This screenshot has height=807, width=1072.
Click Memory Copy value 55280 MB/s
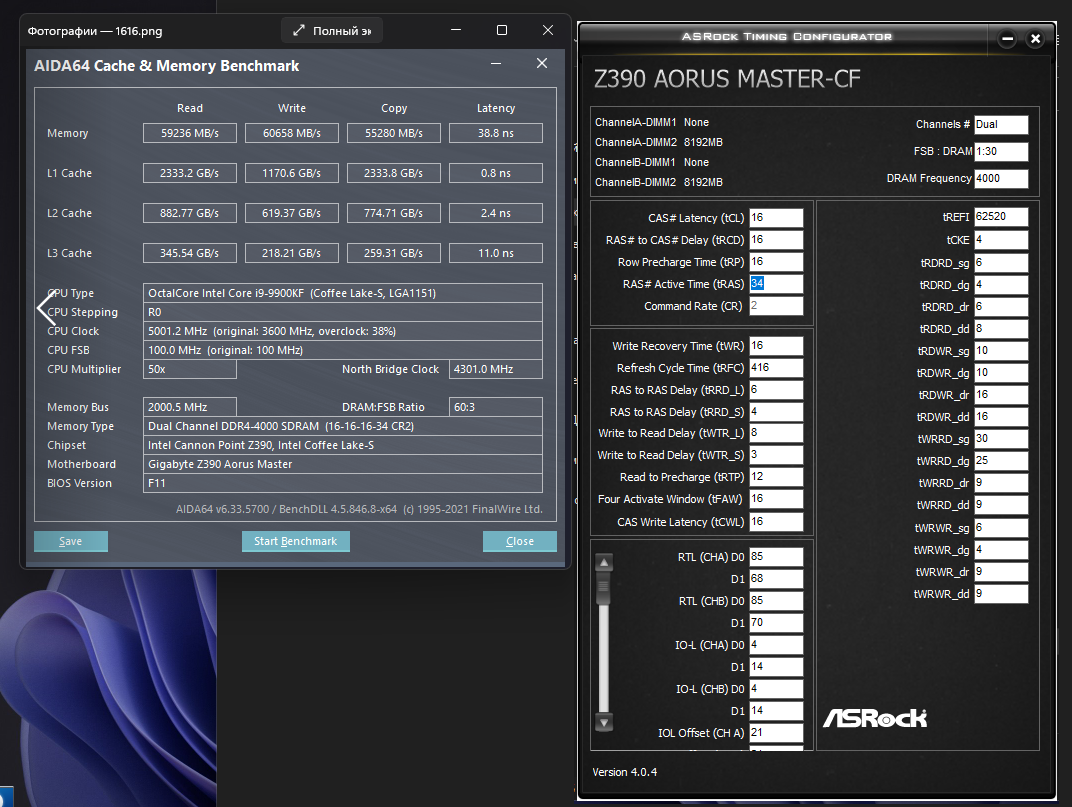(x=394, y=133)
